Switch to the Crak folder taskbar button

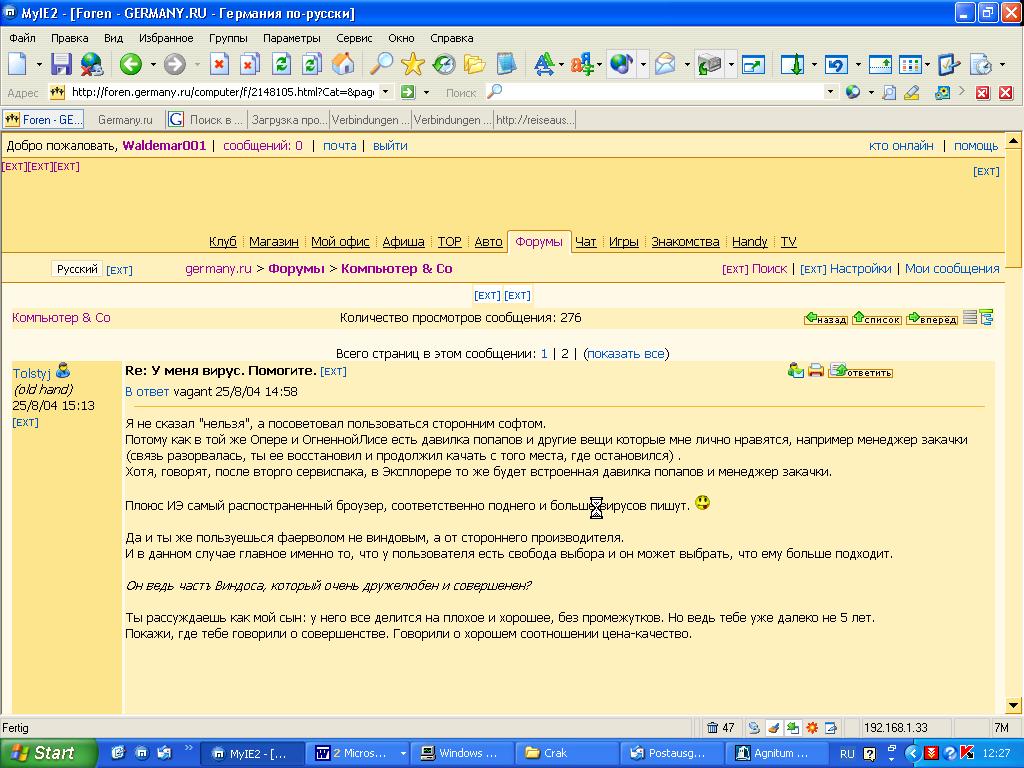click(x=567, y=753)
